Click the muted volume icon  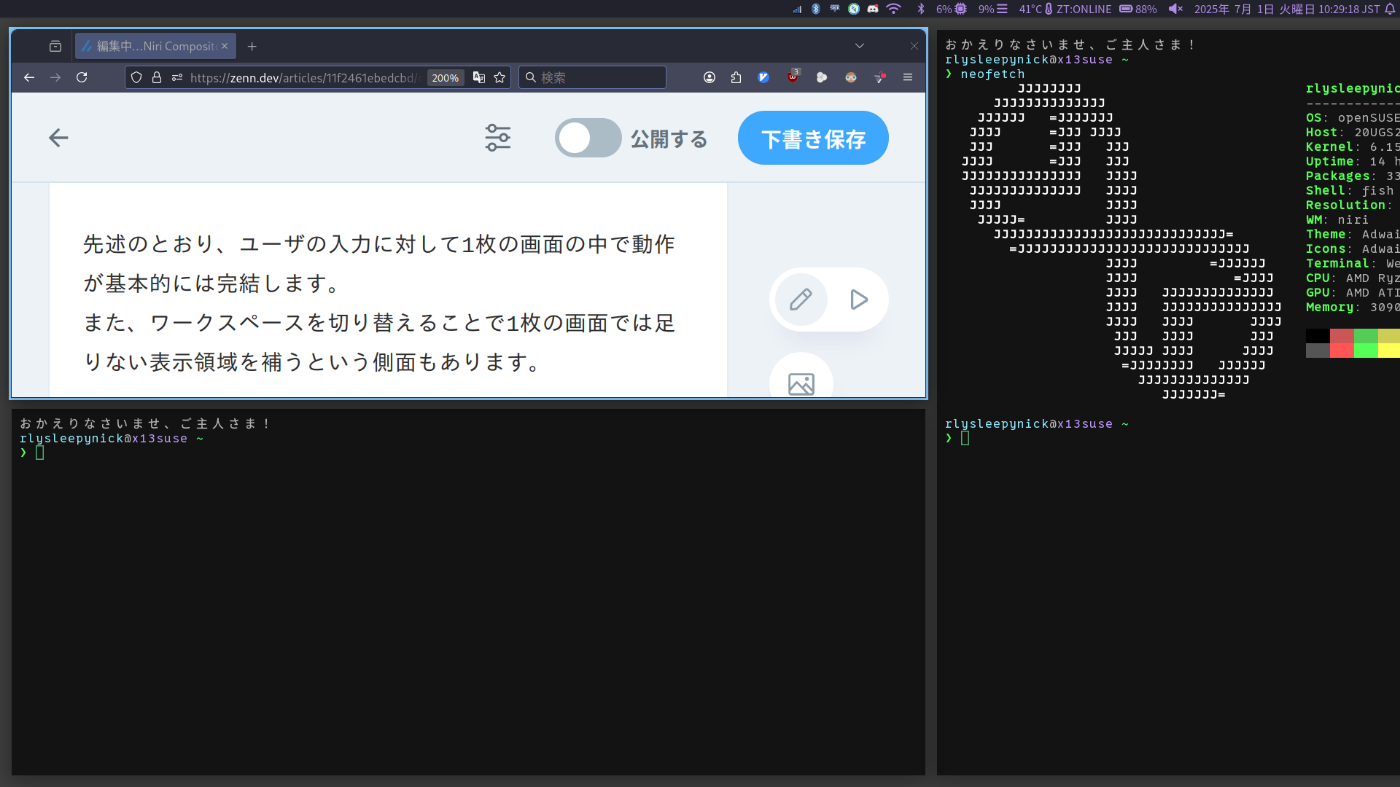tap(1176, 8)
